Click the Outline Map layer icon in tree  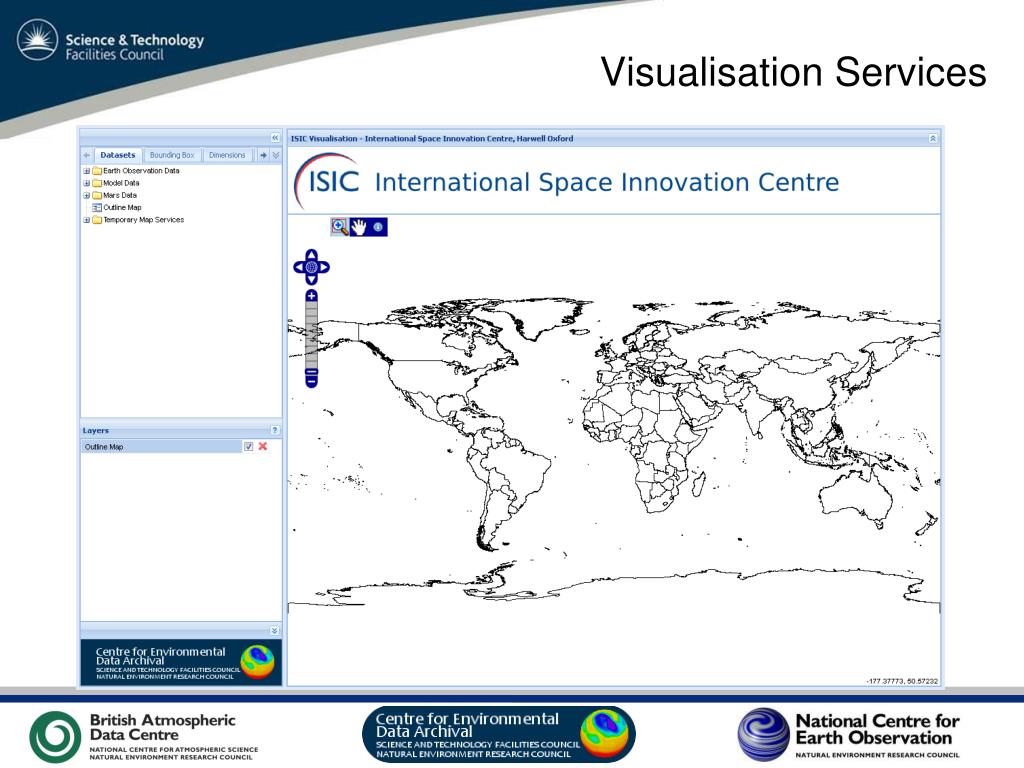97,208
